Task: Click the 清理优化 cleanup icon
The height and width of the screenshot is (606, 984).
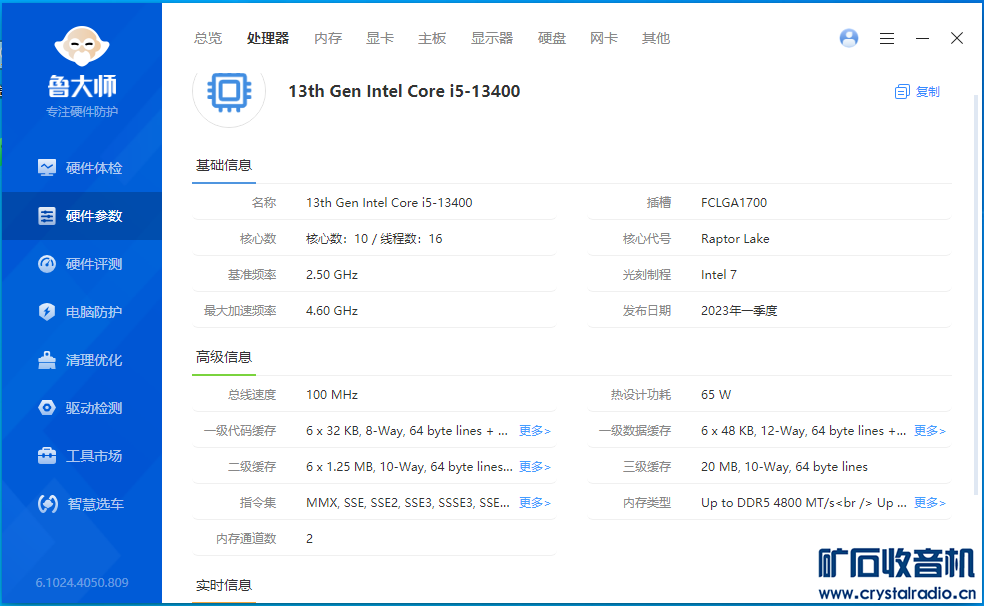Action: 47,360
